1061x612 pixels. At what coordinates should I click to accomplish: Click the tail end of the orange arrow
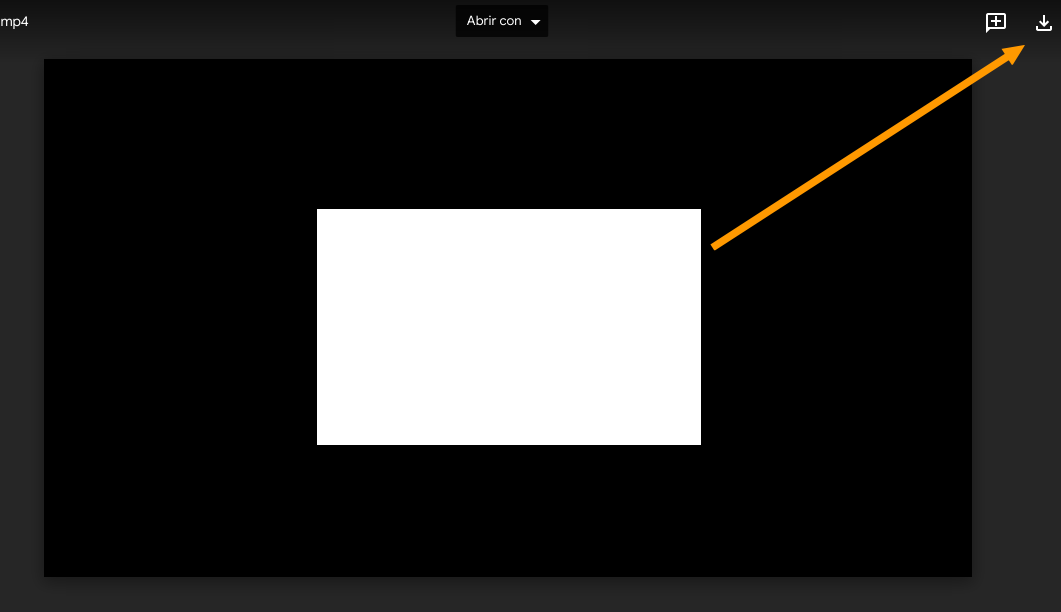[717, 243]
